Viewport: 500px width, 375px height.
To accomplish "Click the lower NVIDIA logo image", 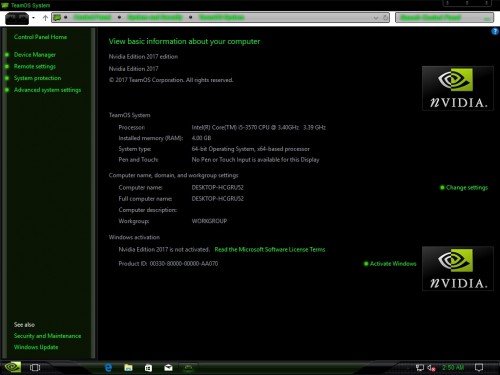I will click(458, 269).
